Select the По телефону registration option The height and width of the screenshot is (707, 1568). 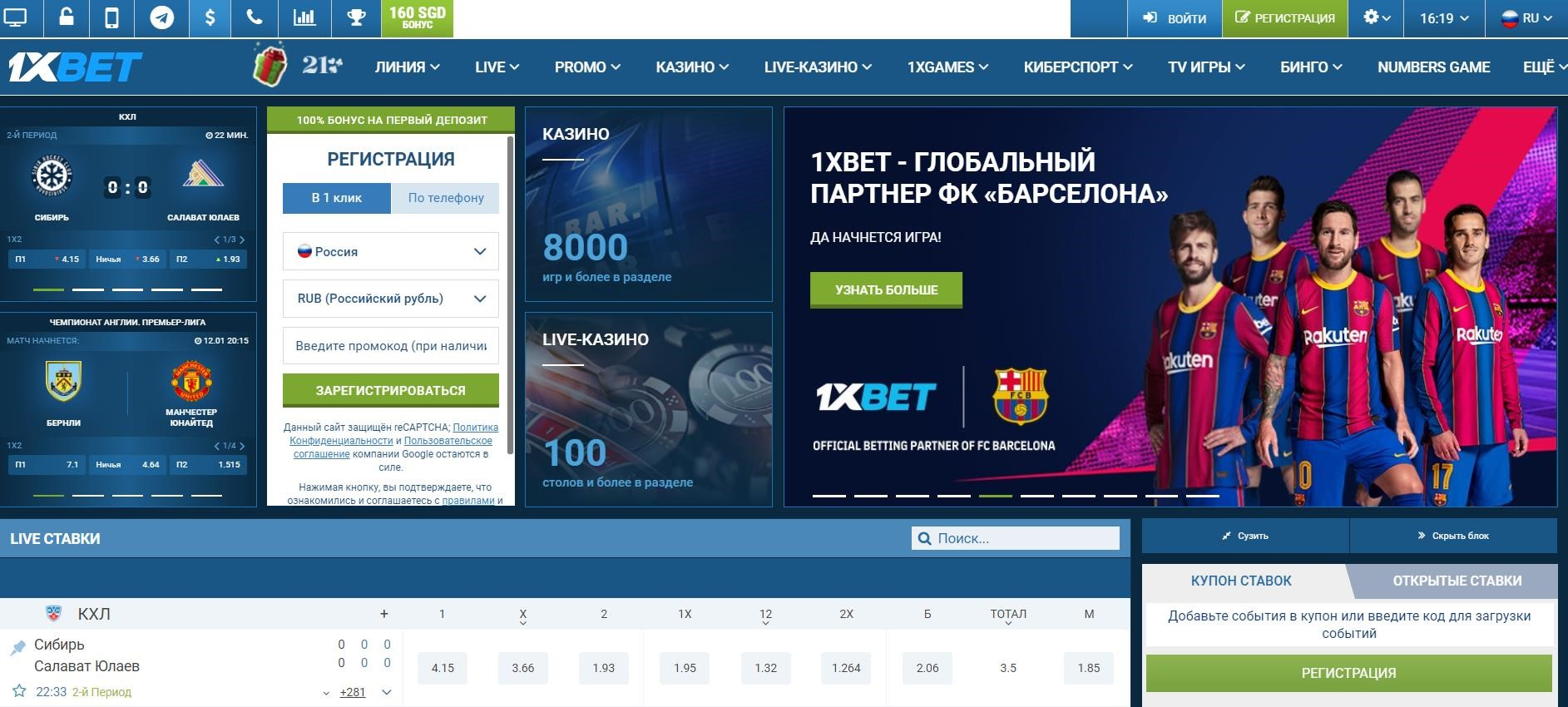tap(446, 198)
